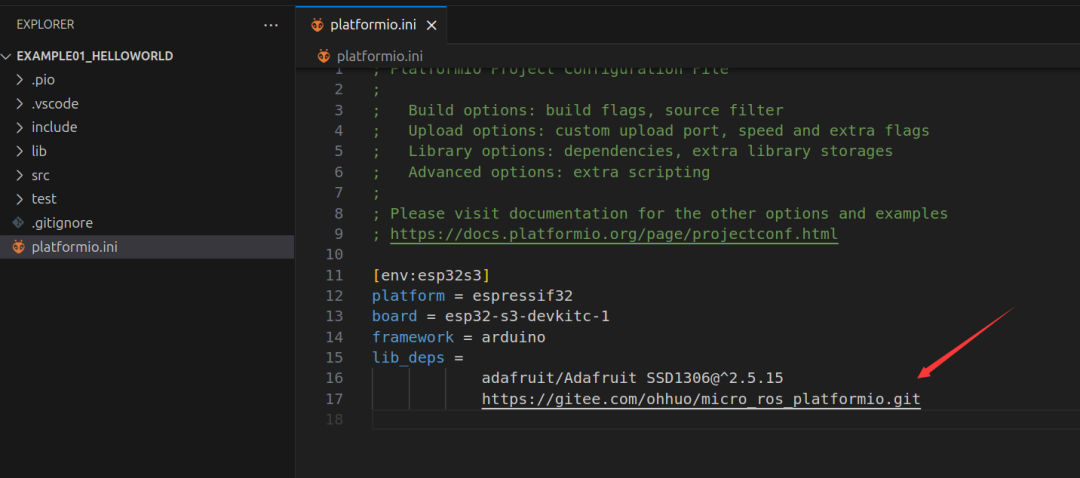Click the 'Please visit documentation' comment line
The height and width of the screenshot is (478, 1080).
coord(660,214)
